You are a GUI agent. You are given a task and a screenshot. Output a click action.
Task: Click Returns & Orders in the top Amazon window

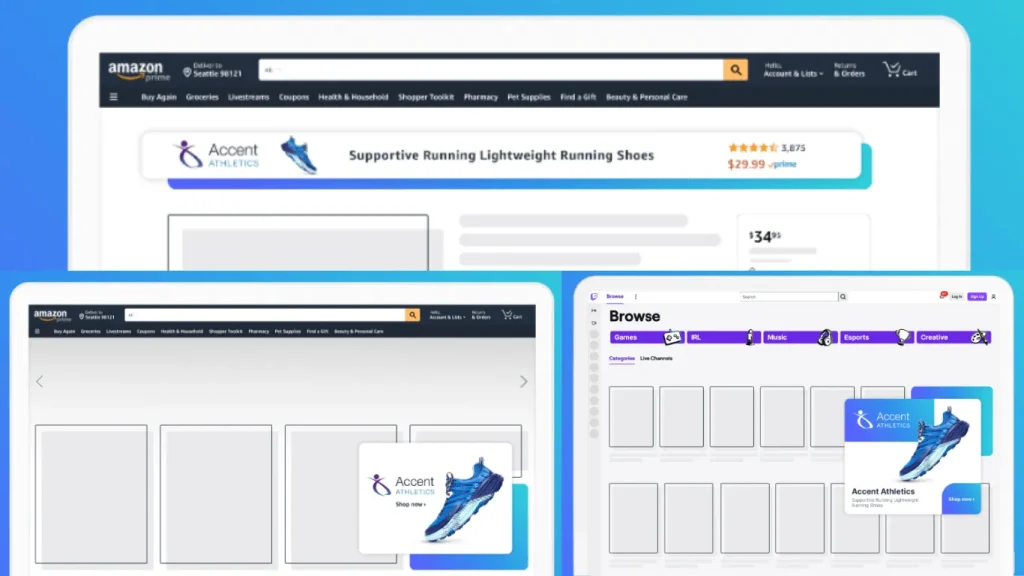pyautogui.click(x=849, y=70)
